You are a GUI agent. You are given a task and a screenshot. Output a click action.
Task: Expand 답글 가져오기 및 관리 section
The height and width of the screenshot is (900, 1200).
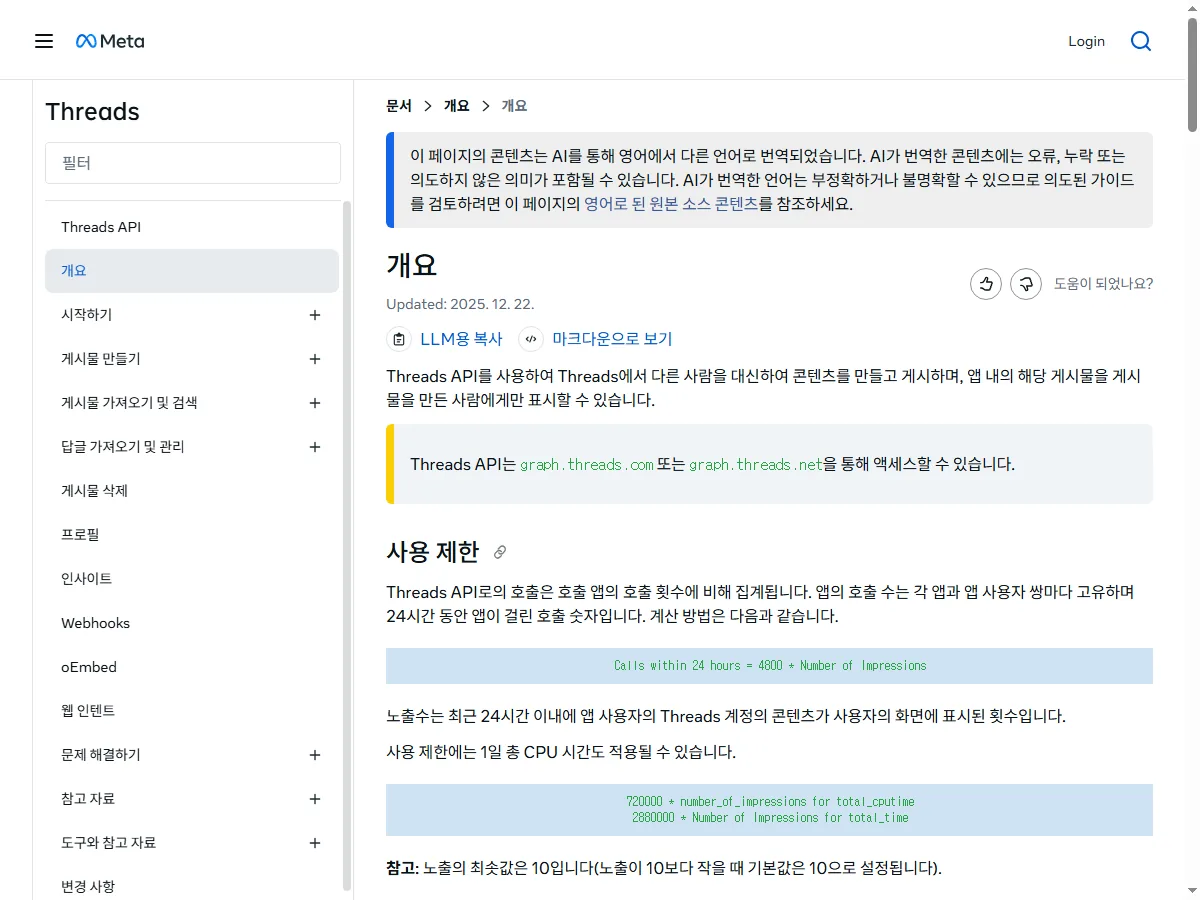(315, 447)
